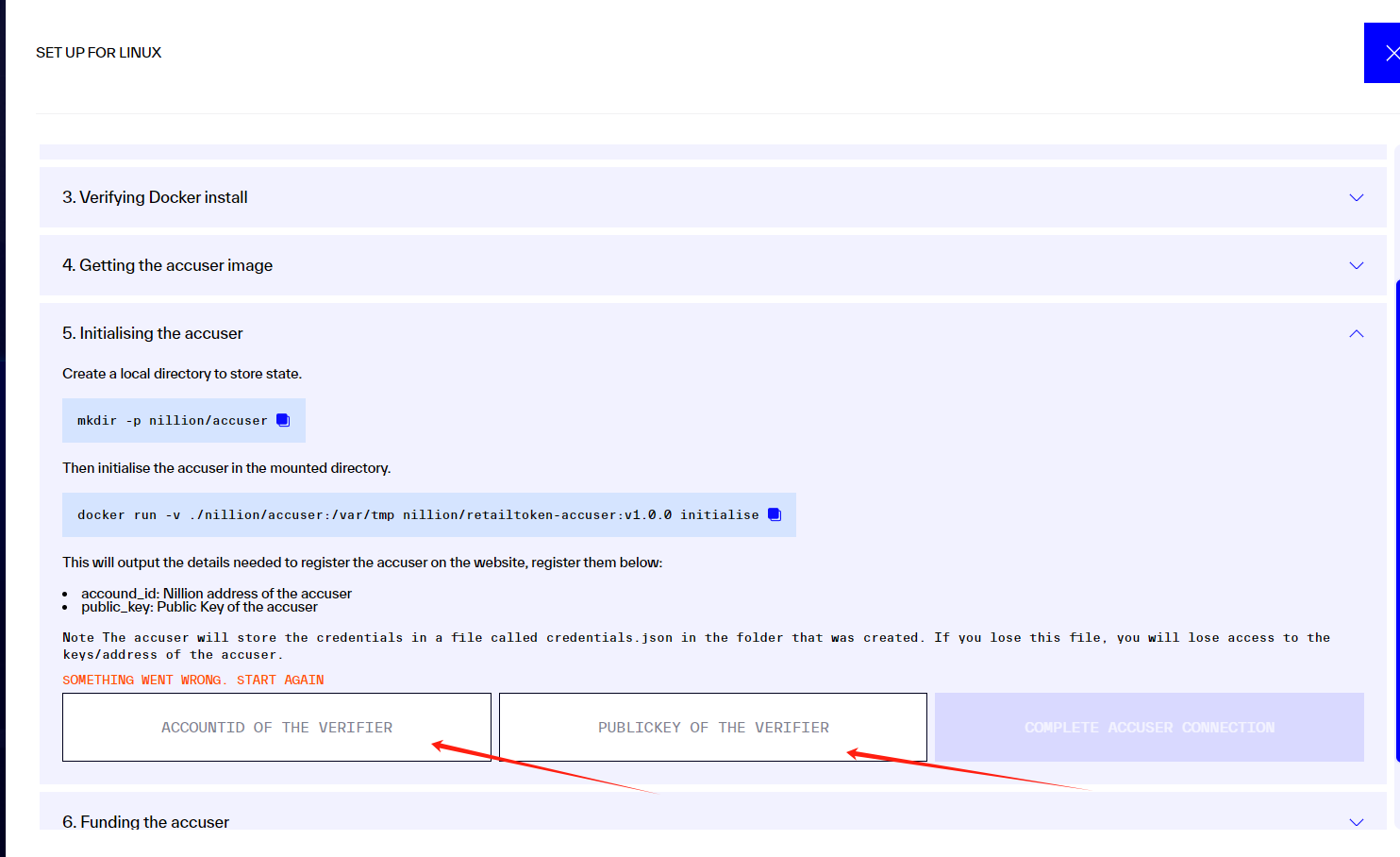Click the 'Something went wrong' error message
This screenshot has height=857, width=1400.
coord(192,680)
